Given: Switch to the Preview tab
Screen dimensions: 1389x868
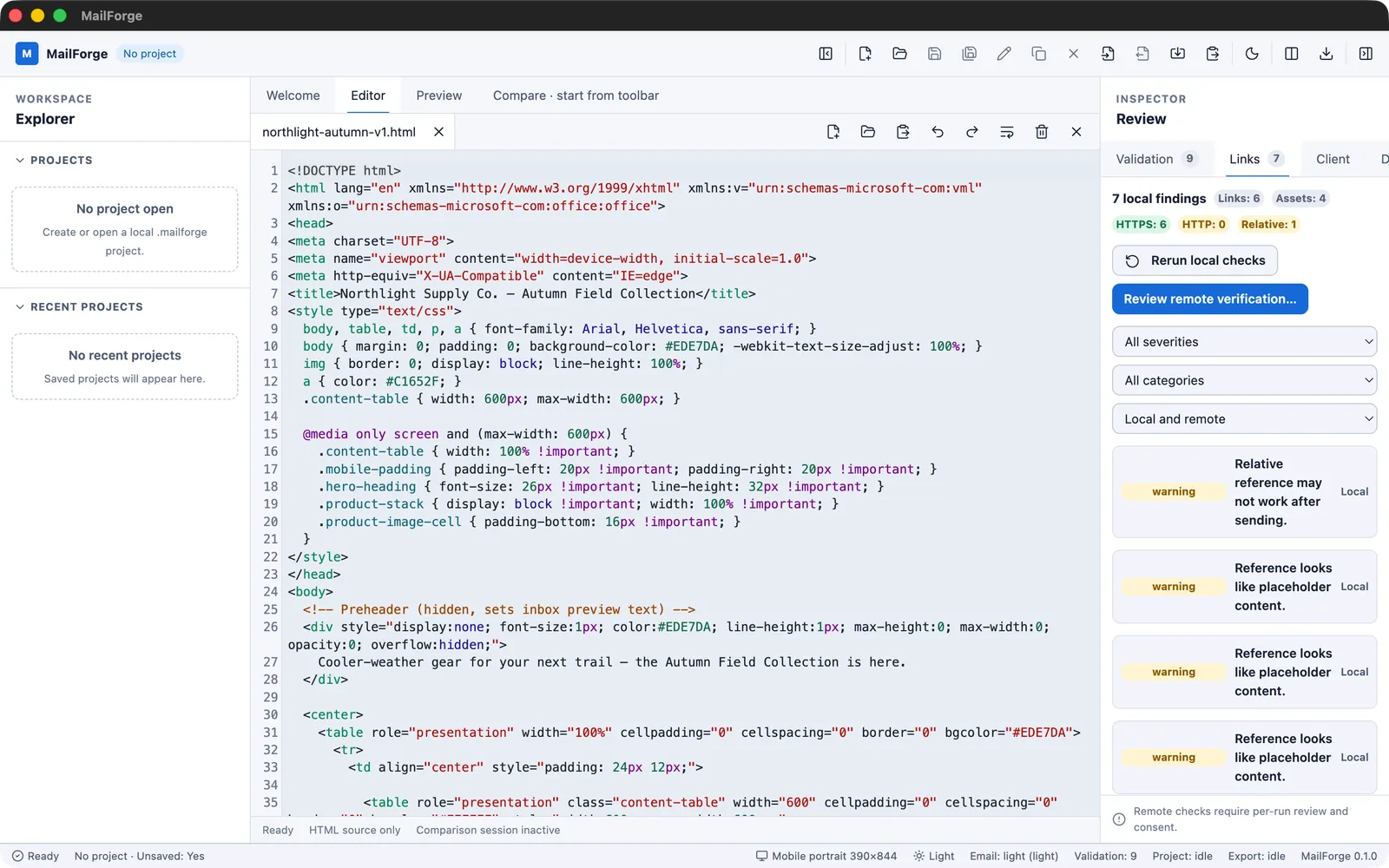Looking at the screenshot, I should (x=438, y=95).
